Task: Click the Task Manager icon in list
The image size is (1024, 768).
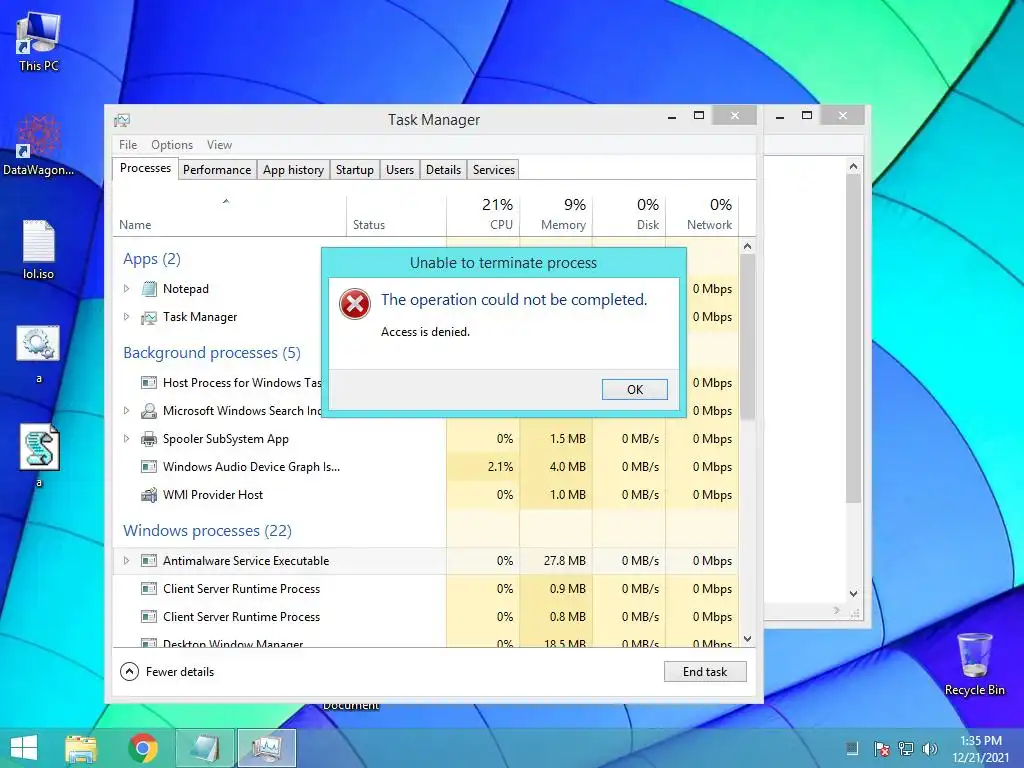Action: coord(149,317)
